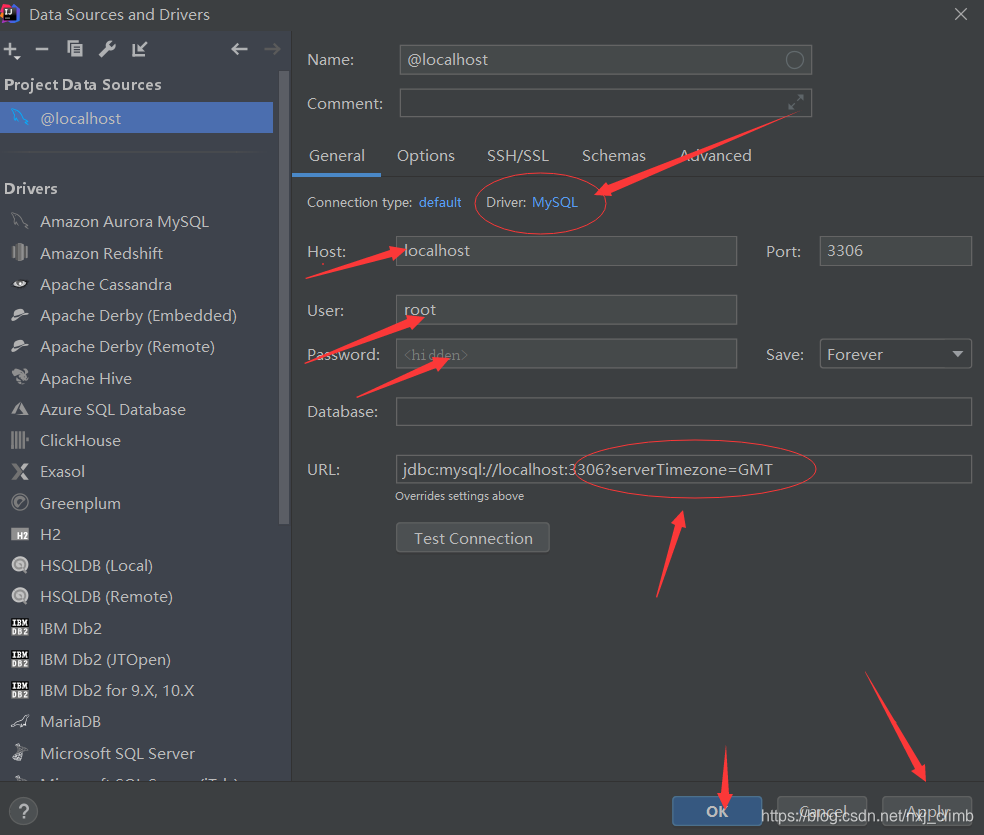Viewport: 984px width, 835px height.
Task: Select Apache Cassandra eye icon
Action: pyautogui.click(x=20, y=284)
